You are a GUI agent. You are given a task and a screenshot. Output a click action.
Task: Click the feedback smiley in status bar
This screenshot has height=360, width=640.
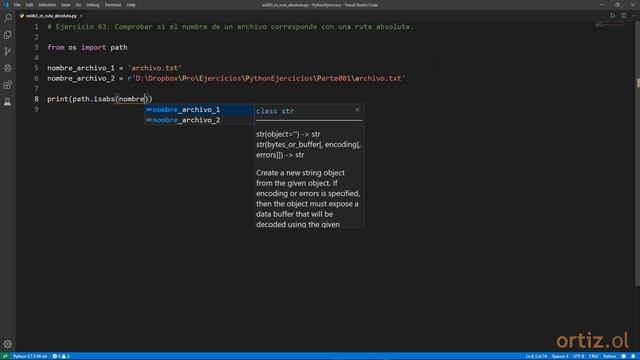[x=623, y=356]
